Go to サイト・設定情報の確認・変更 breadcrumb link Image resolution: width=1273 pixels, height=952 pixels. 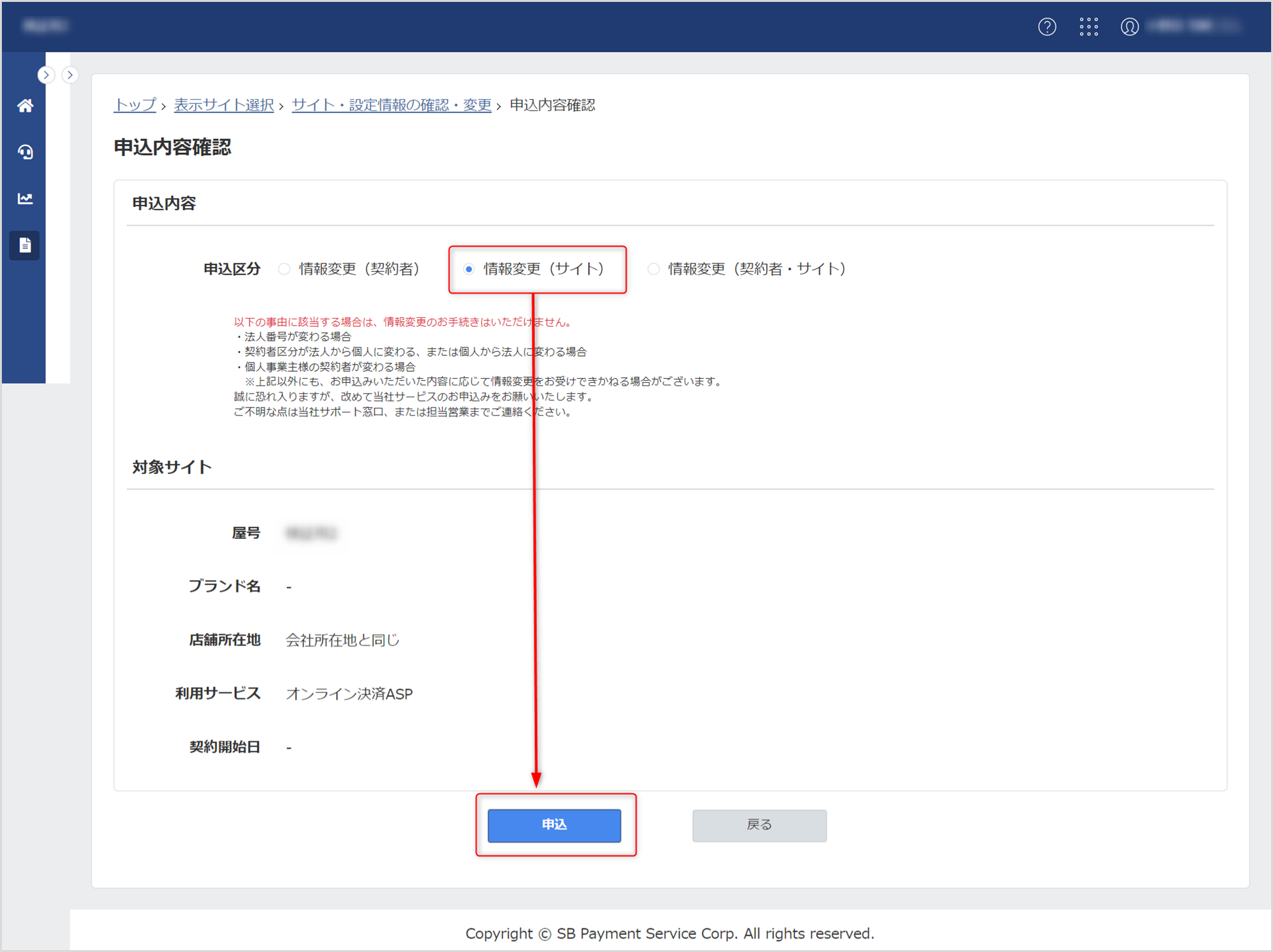pyautogui.click(x=392, y=105)
